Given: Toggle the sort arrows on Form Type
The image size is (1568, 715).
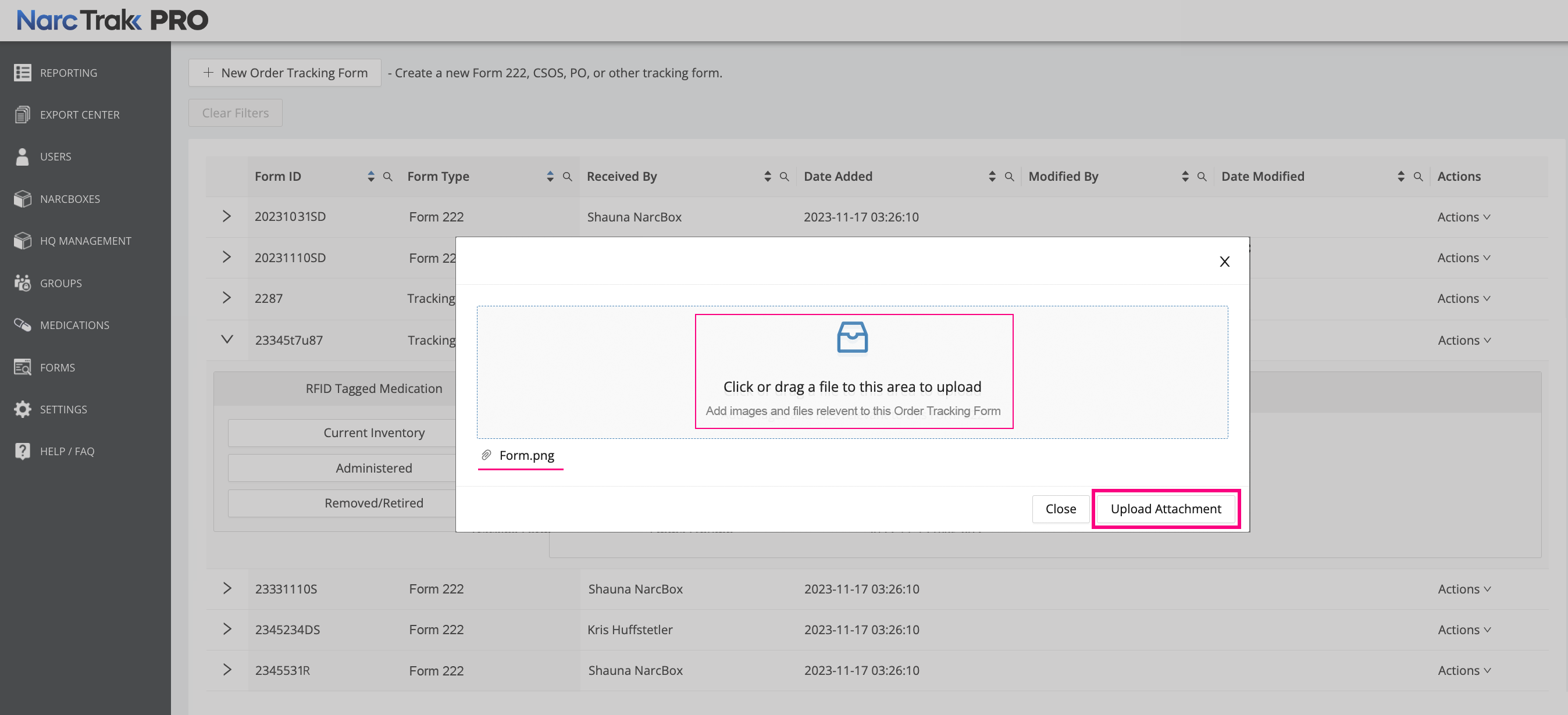Looking at the screenshot, I should (550, 177).
